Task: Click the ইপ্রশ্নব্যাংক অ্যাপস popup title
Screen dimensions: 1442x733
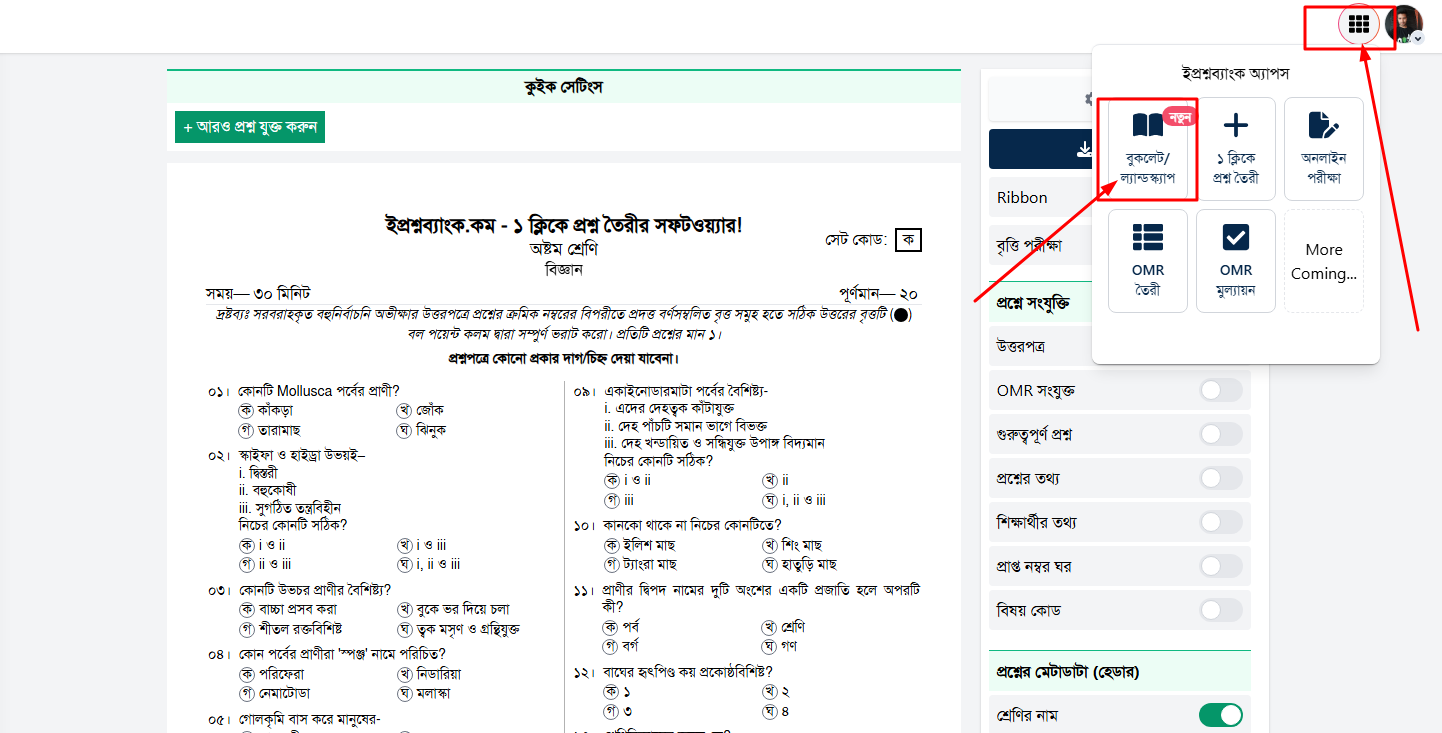Action: [x=1236, y=73]
